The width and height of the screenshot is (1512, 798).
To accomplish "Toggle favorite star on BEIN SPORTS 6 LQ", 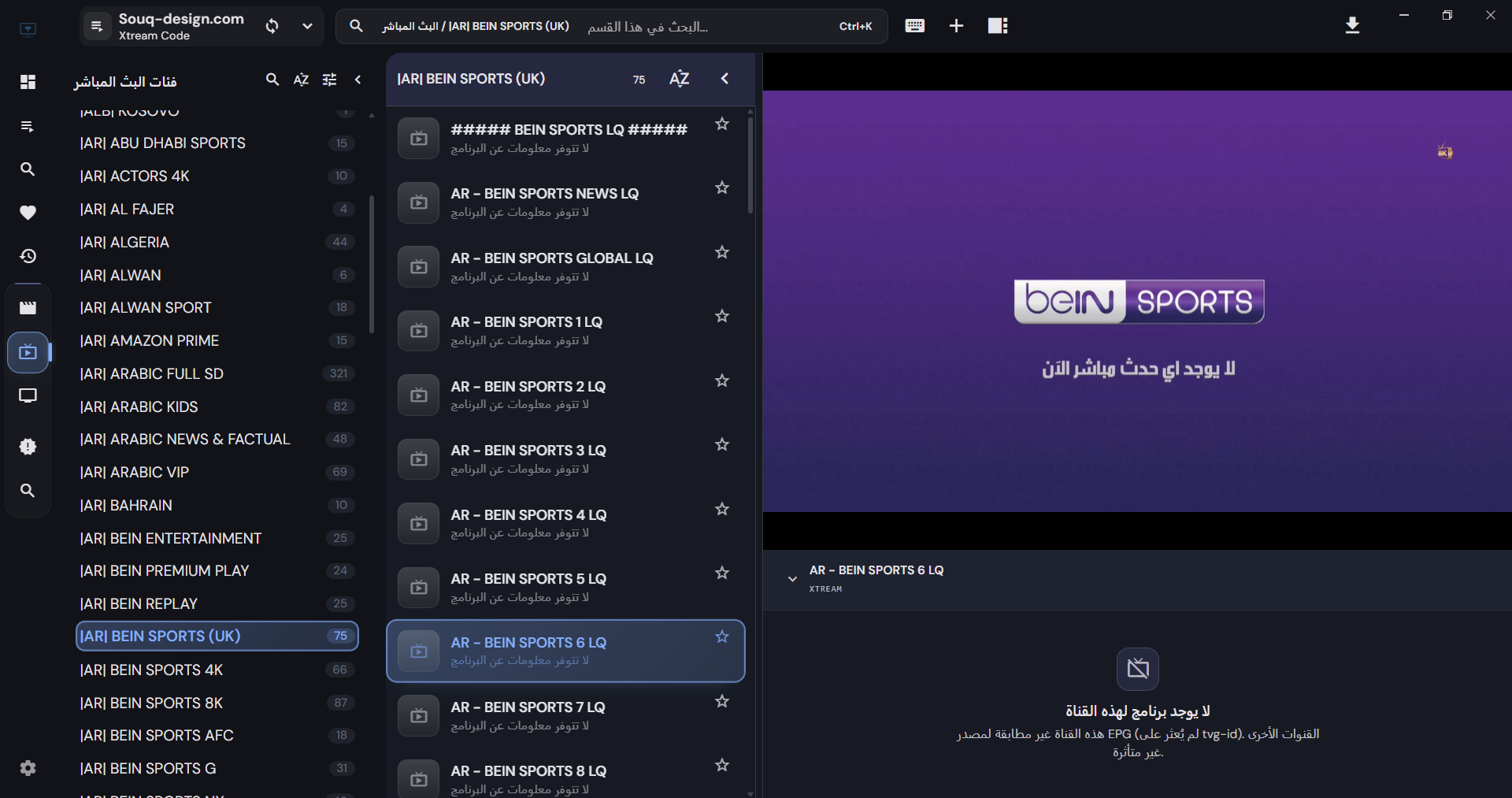I will [722, 637].
